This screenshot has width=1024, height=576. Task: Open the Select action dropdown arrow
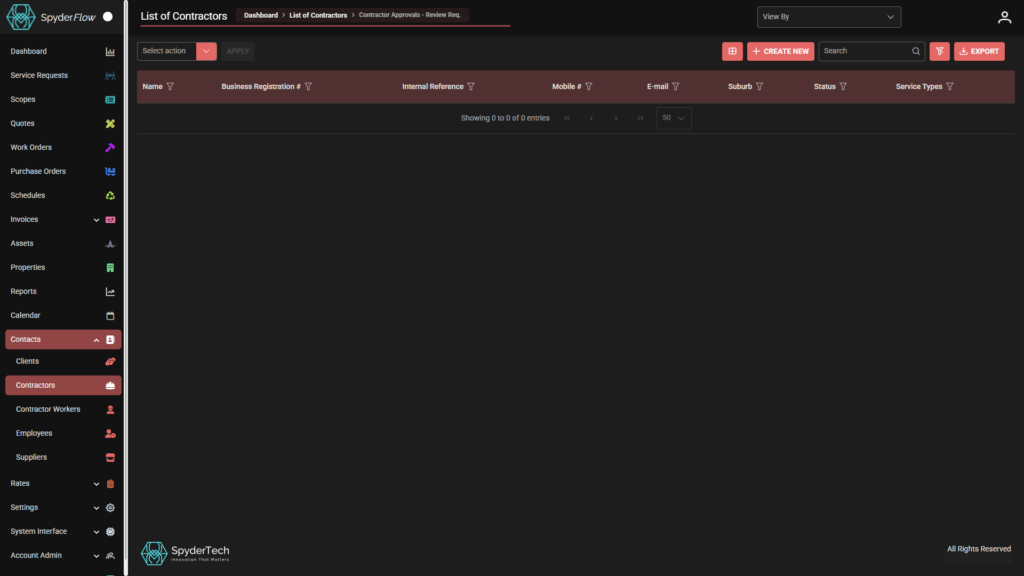point(206,51)
